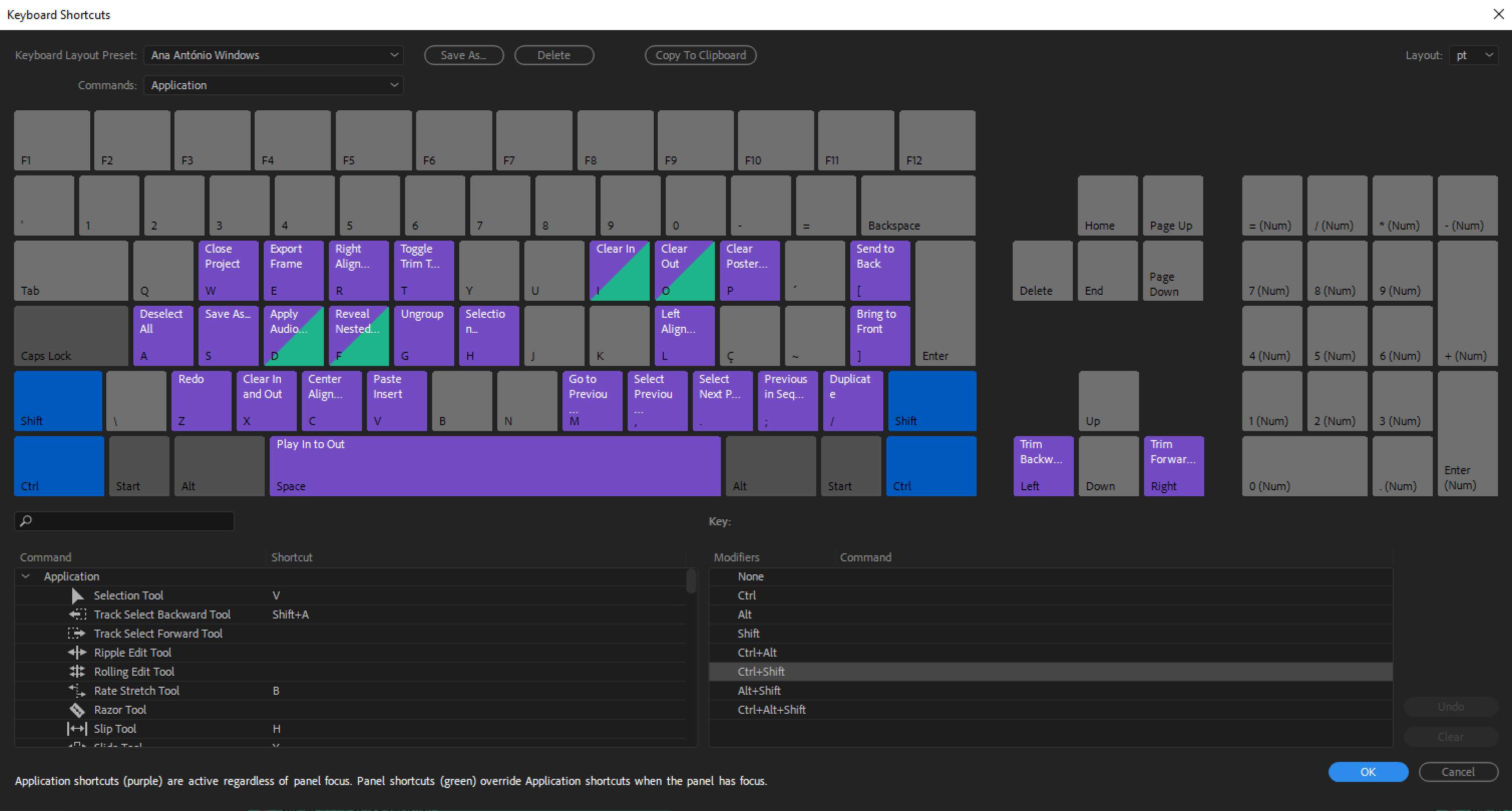Select the T key labeled Toggle Trim
Viewport: 1512px width, 811px height.
pos(424,271)
